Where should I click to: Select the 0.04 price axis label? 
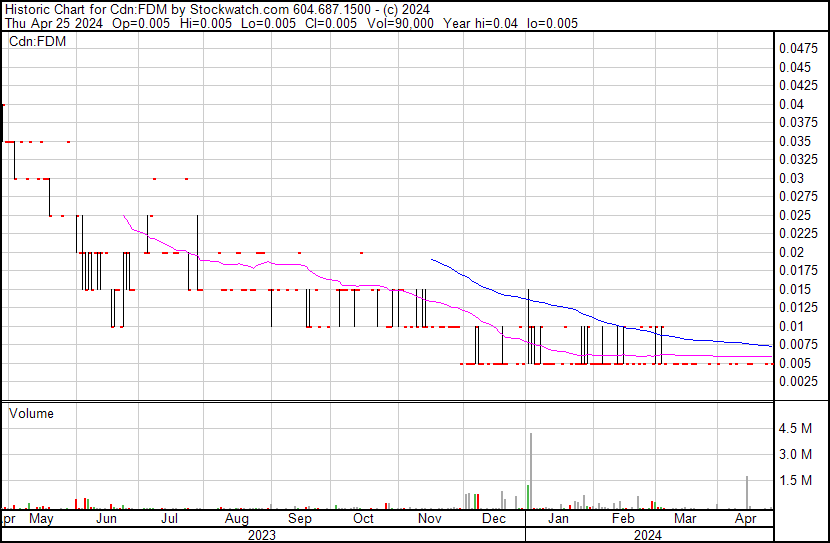(792, 104)
